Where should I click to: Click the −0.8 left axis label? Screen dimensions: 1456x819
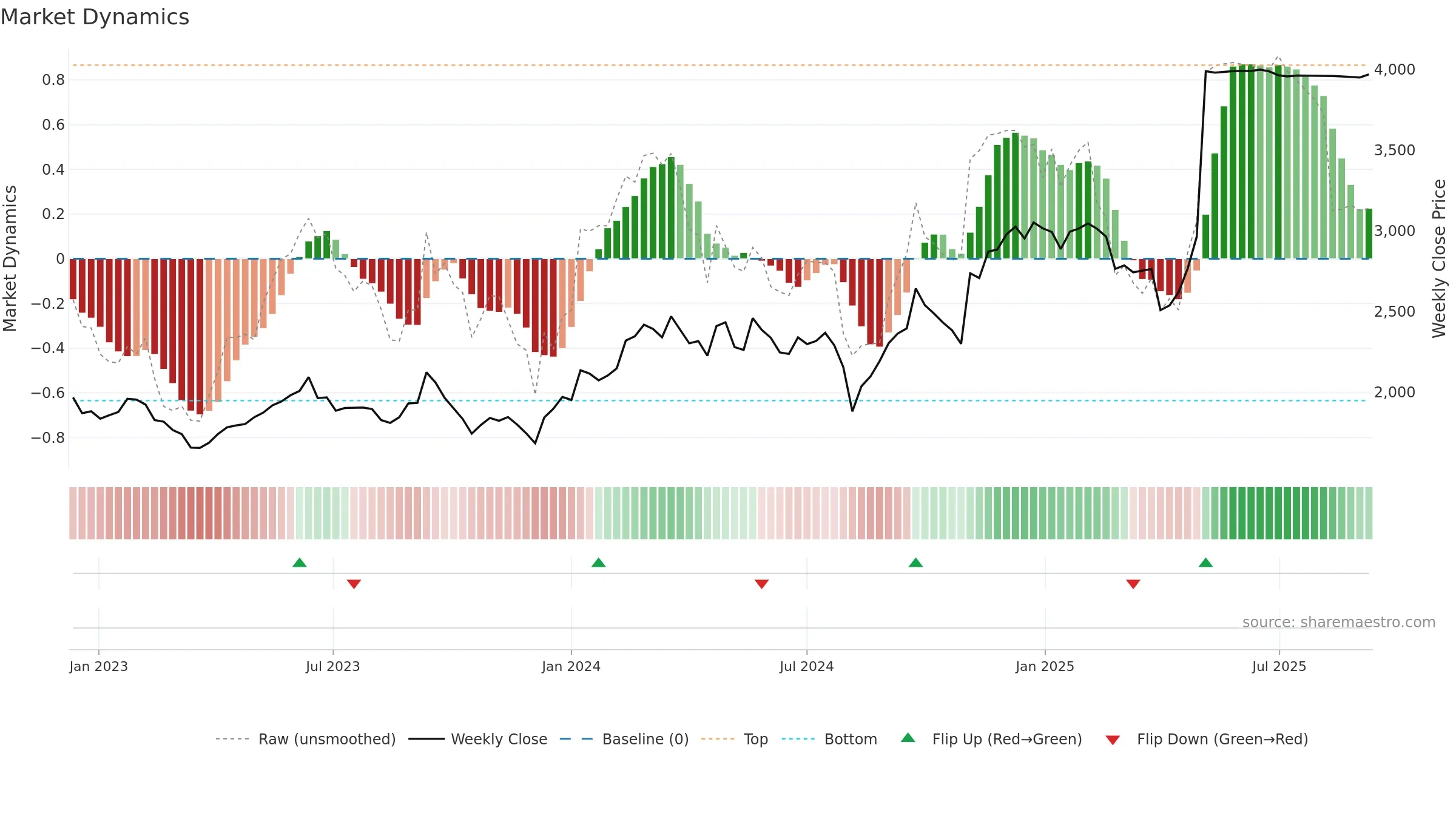click(48, 437)
